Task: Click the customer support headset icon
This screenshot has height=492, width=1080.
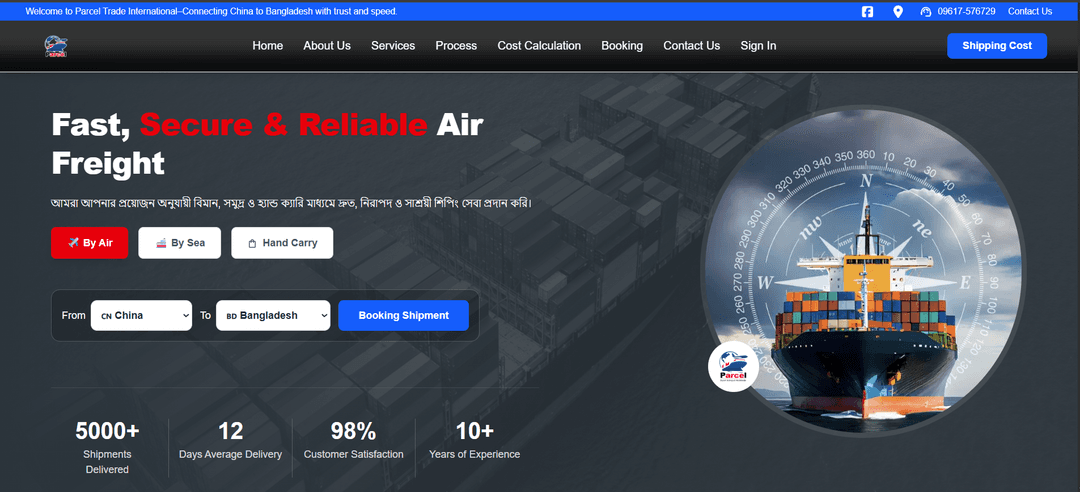Action: pyautogui.click(x=926, y=12)
